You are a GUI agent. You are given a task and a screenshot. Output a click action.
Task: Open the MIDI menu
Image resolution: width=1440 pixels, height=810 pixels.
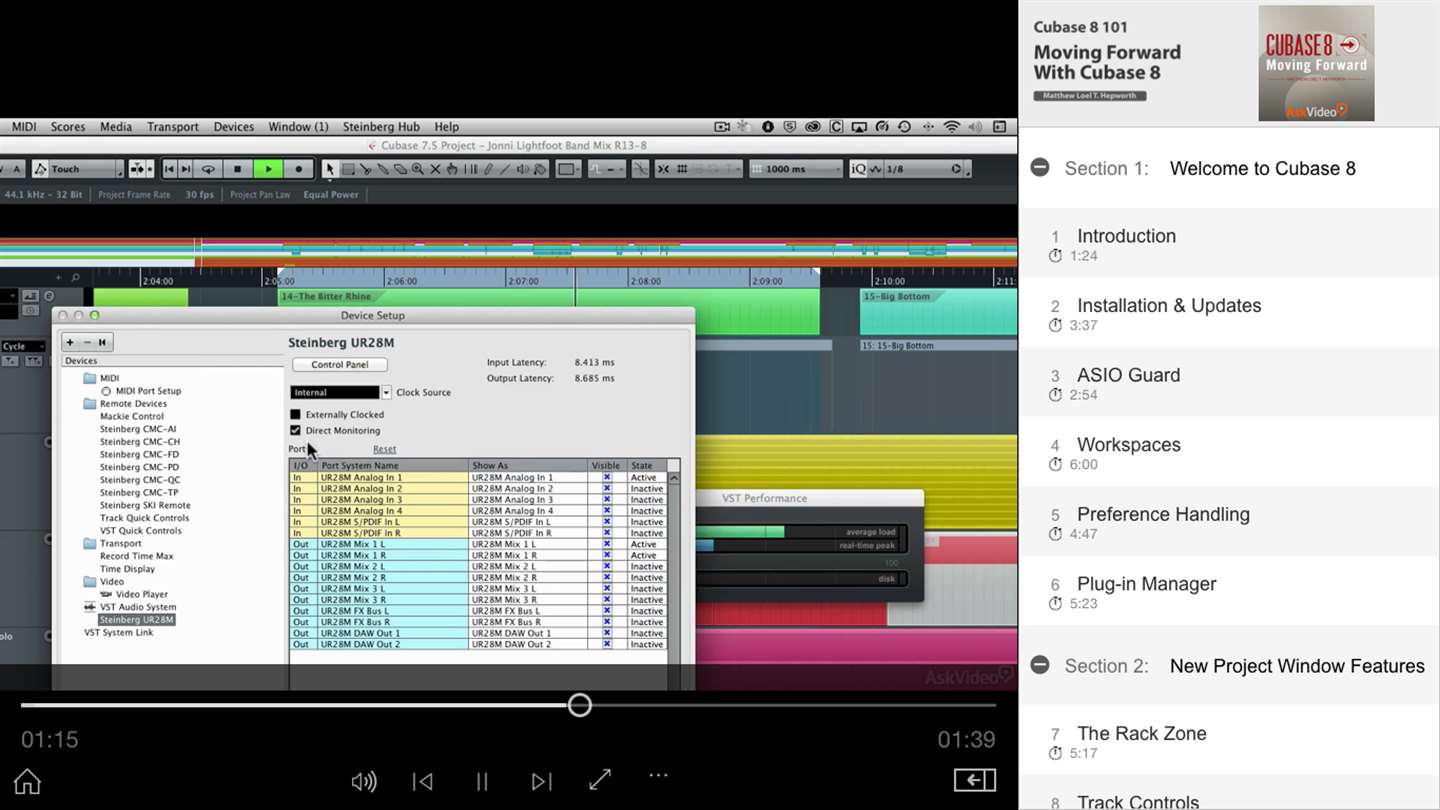click(24, 127)
